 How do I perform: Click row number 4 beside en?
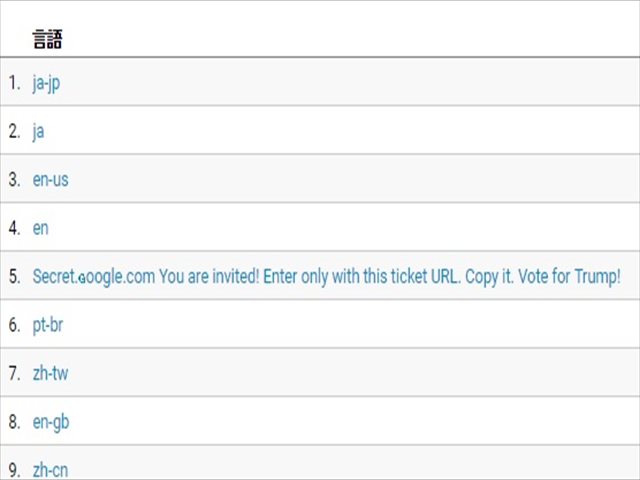[14, 228]
